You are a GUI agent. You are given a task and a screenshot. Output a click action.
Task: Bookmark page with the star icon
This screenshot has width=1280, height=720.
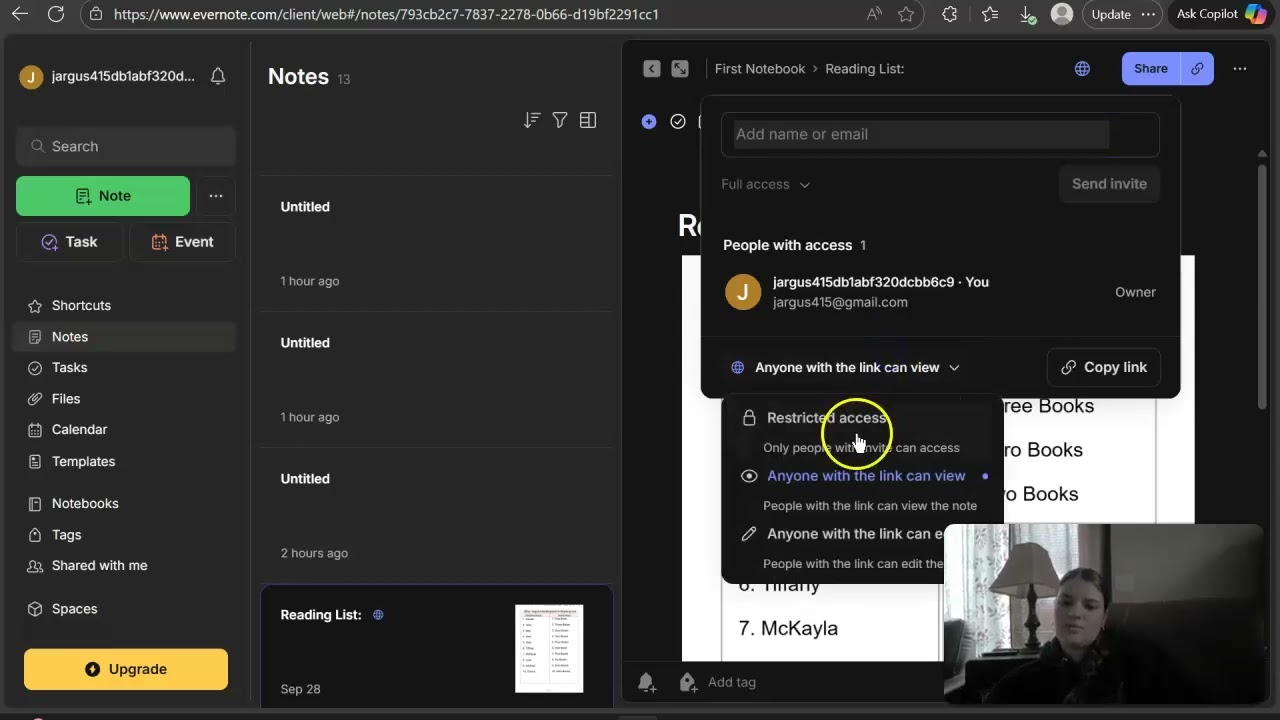(906, 14)
